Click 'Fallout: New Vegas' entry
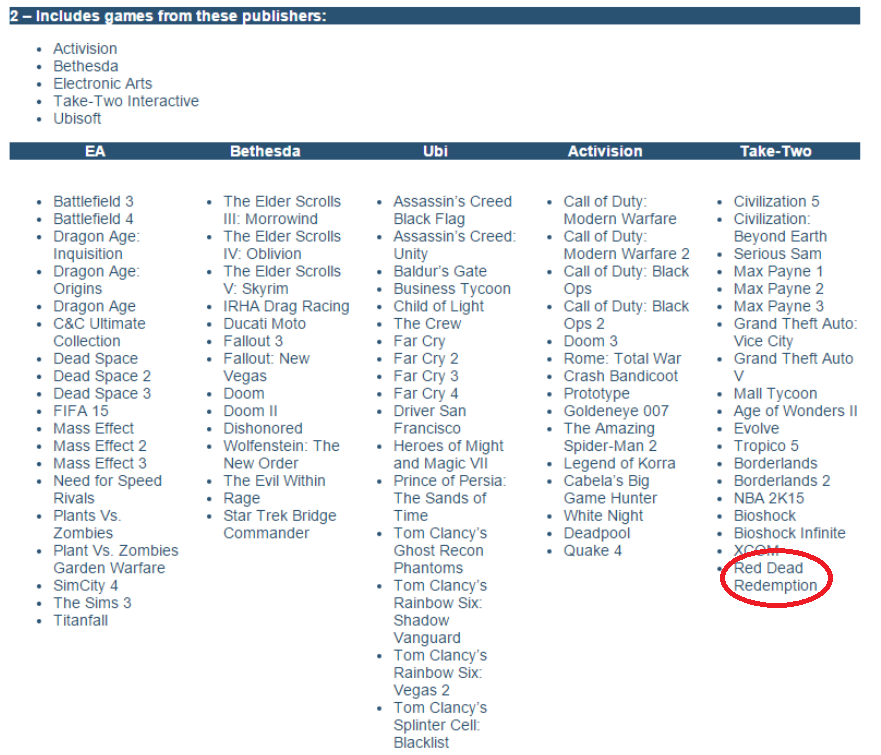Image resolution: width=881 pixels, height=755 pixels. pos(267,367)
